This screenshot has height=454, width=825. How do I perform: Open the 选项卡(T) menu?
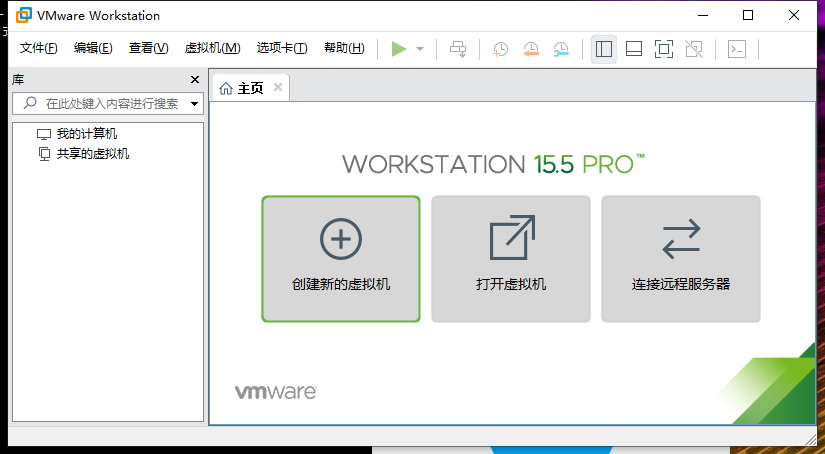[x=282, y=48]
